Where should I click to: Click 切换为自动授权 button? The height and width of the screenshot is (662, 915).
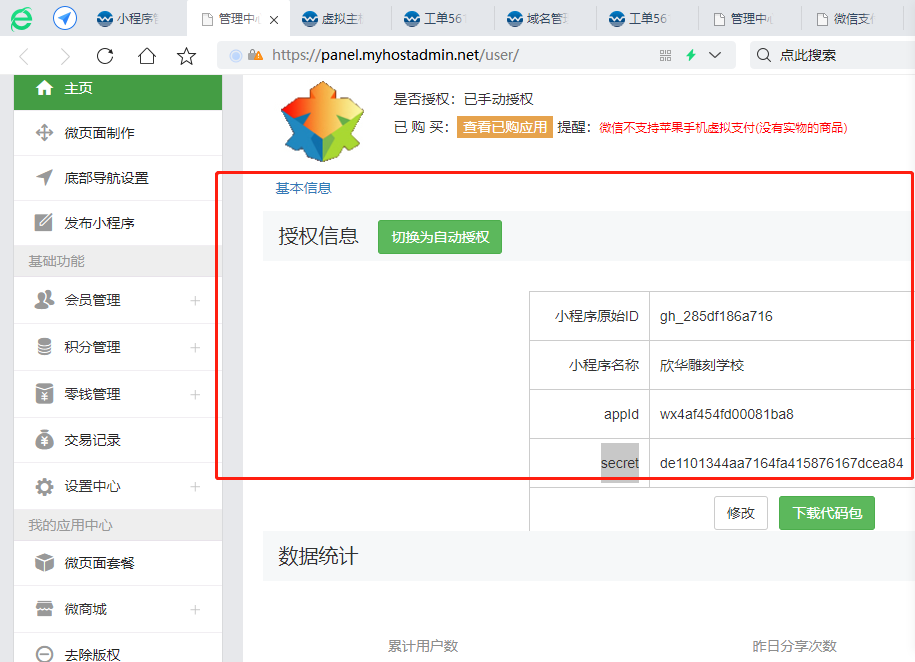coord(440,237)
